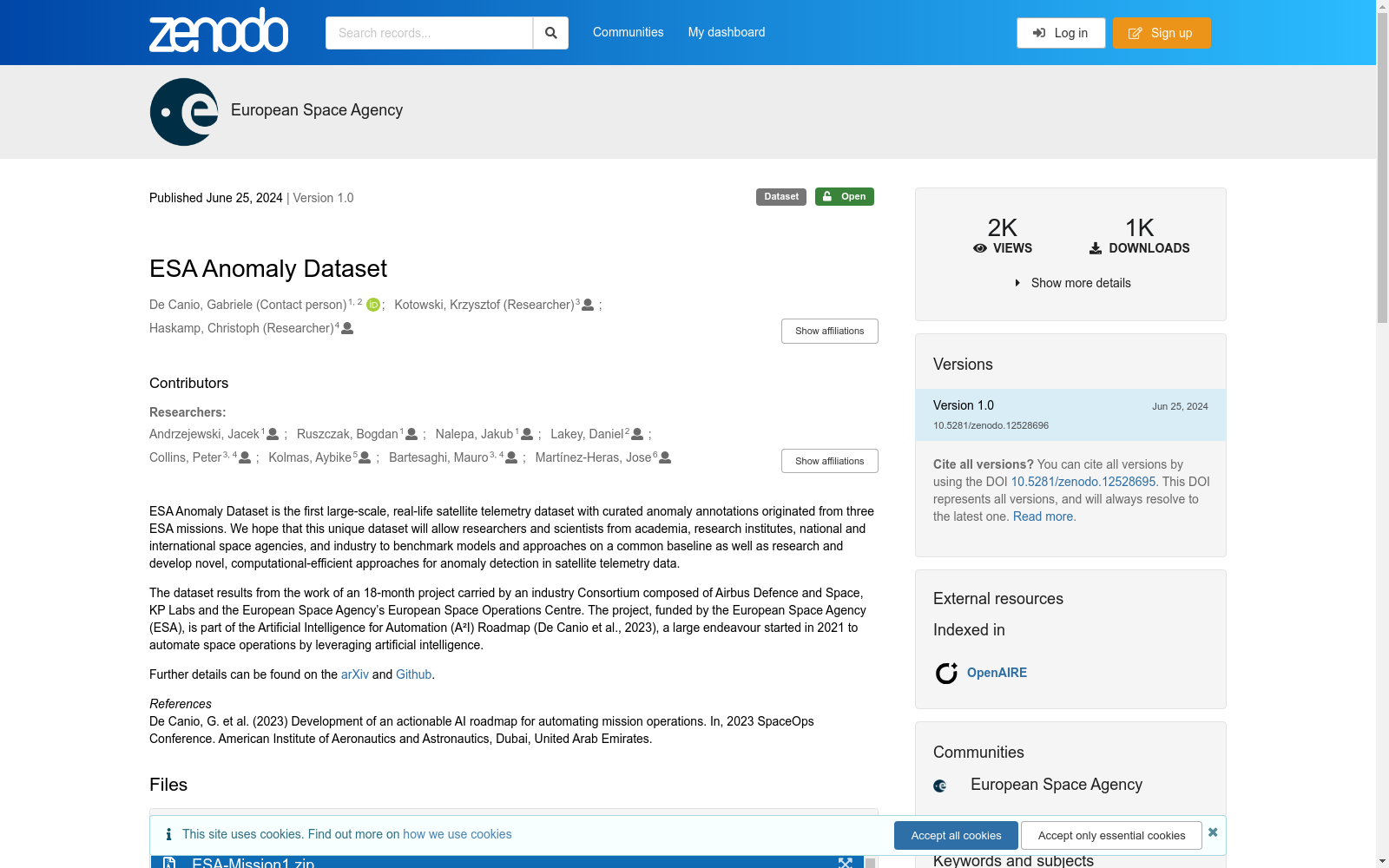The height and width of the screenshot is (868, 1389).
Task: Open Gabriele De Canio's ORCID icon
Action: click(x=373, y=305)
